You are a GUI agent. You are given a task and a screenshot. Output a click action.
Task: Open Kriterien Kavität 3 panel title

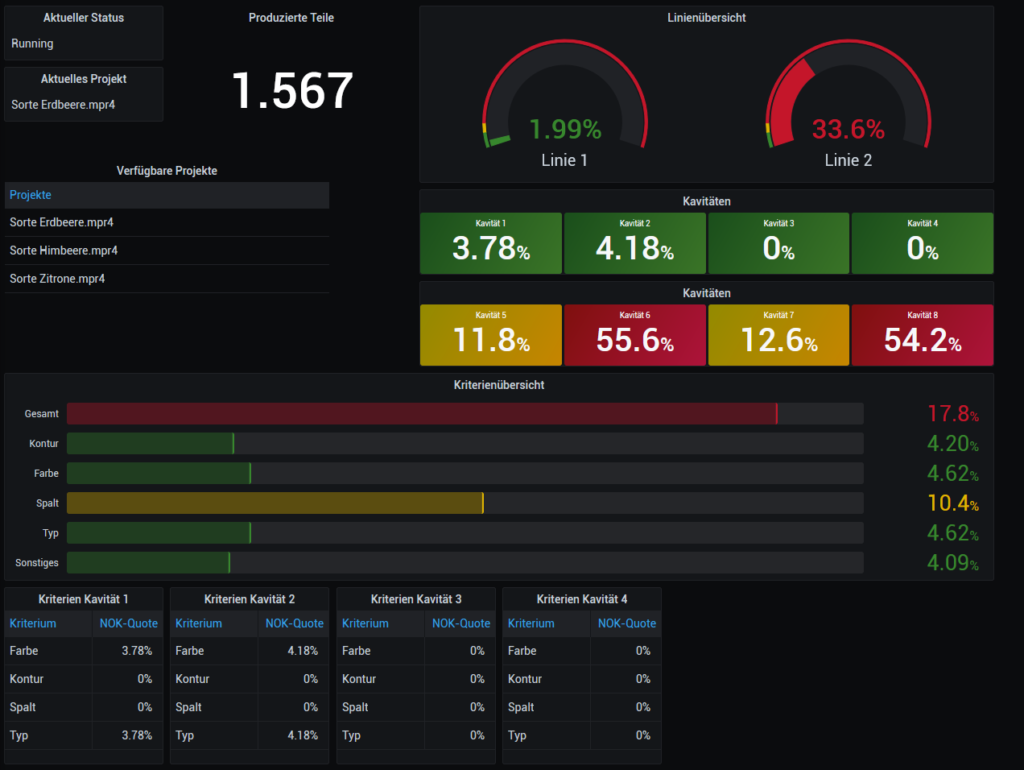416,600
